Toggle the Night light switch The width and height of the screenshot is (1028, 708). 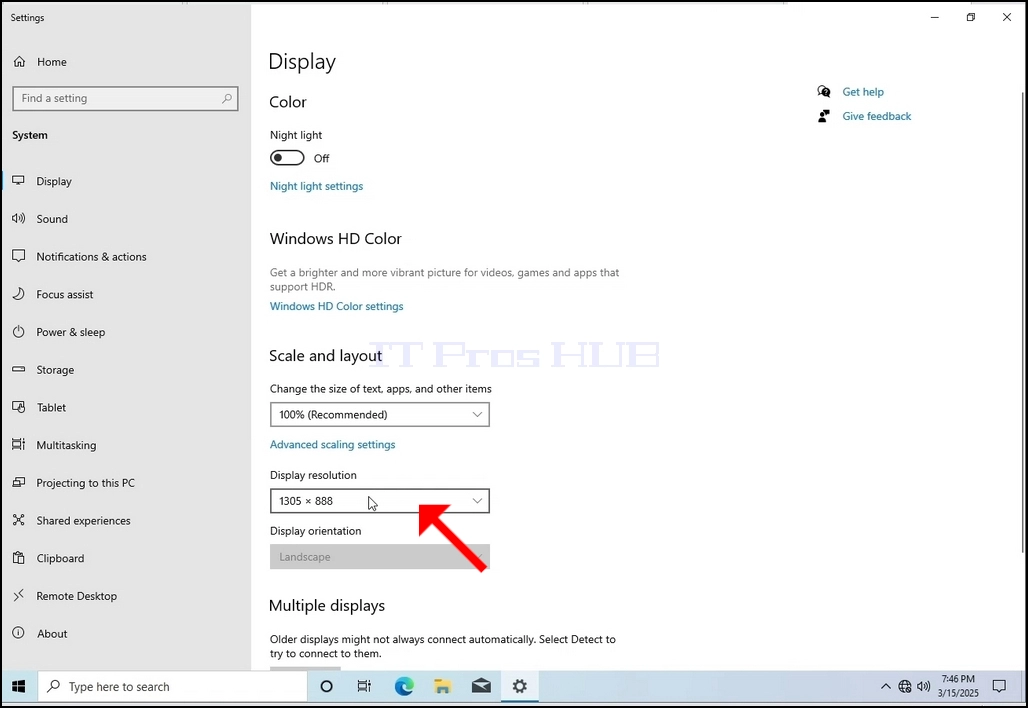pos(287,158)
